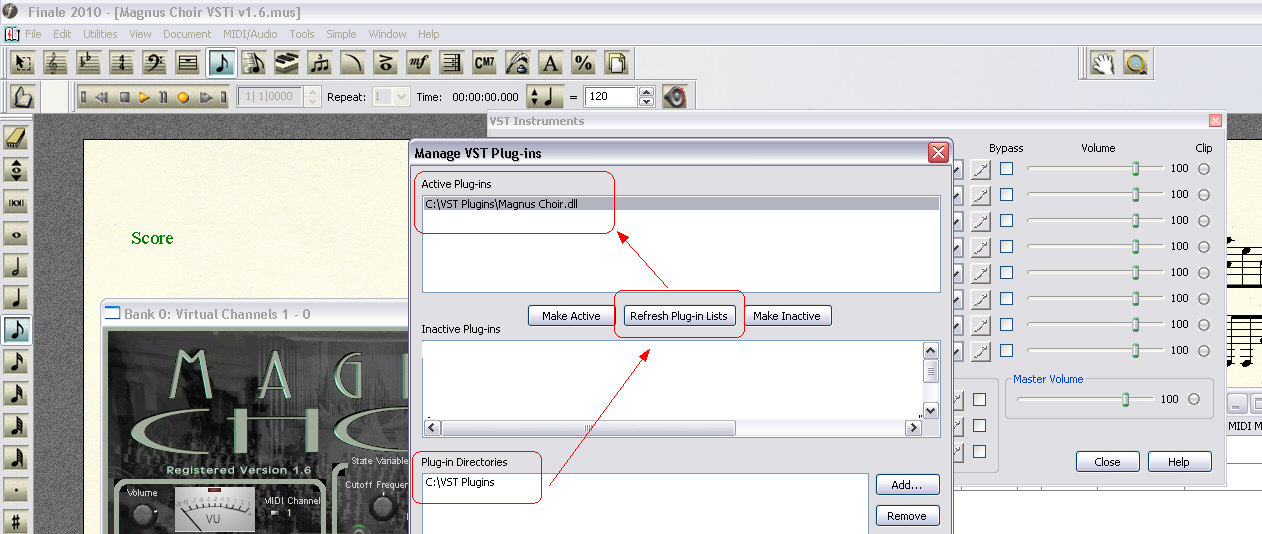Screen dimensions: 1262x534
Task: Open the Simple menu
Action: [341, 34]
